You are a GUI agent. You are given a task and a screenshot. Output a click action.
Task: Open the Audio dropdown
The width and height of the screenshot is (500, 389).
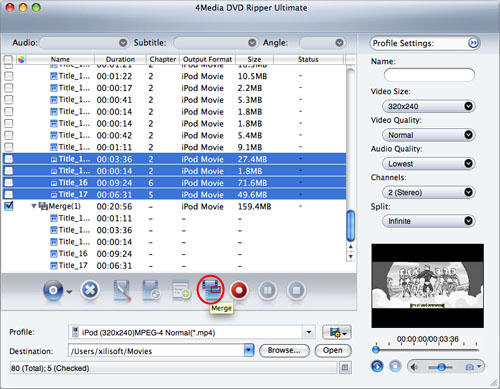[85, 43]
